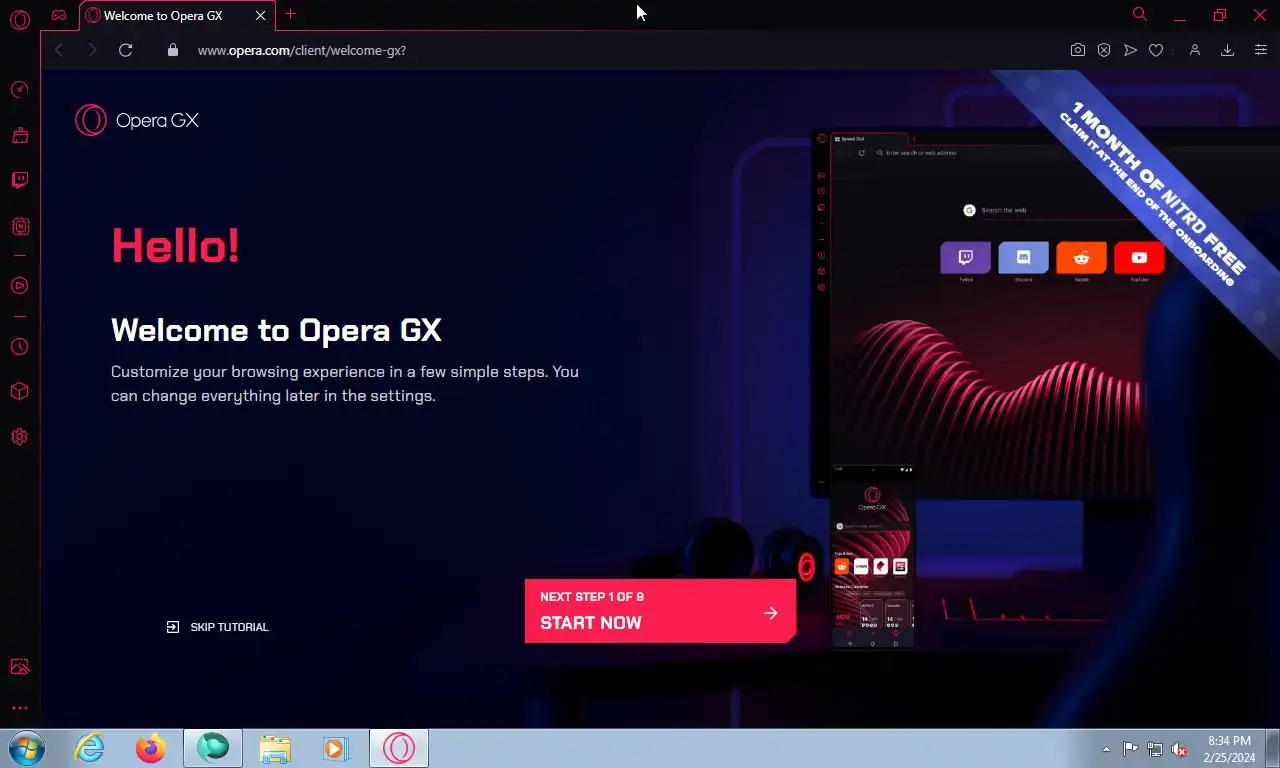This screenshot has width=1280, height=768.
Task: View site security padlock info
Action: [172, 50]
